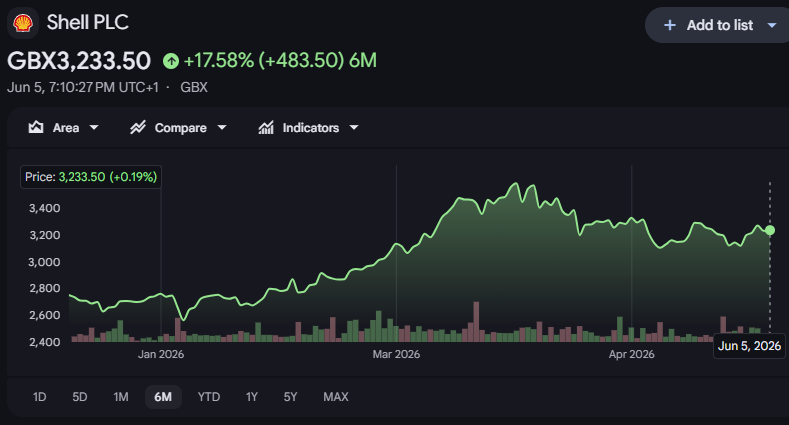Click the tallest red volume bar in March
Screen dimensions: 789x425
coord(476,322)
